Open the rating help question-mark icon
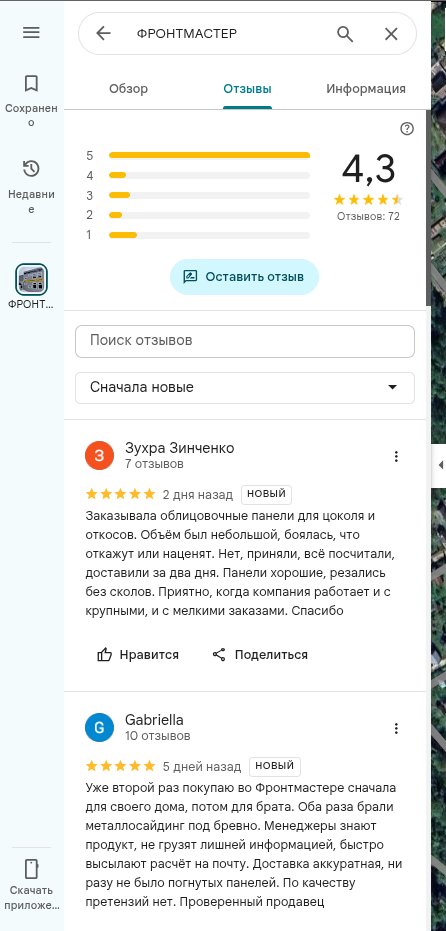Screen dimensions: 446x931 click(407, 129)
